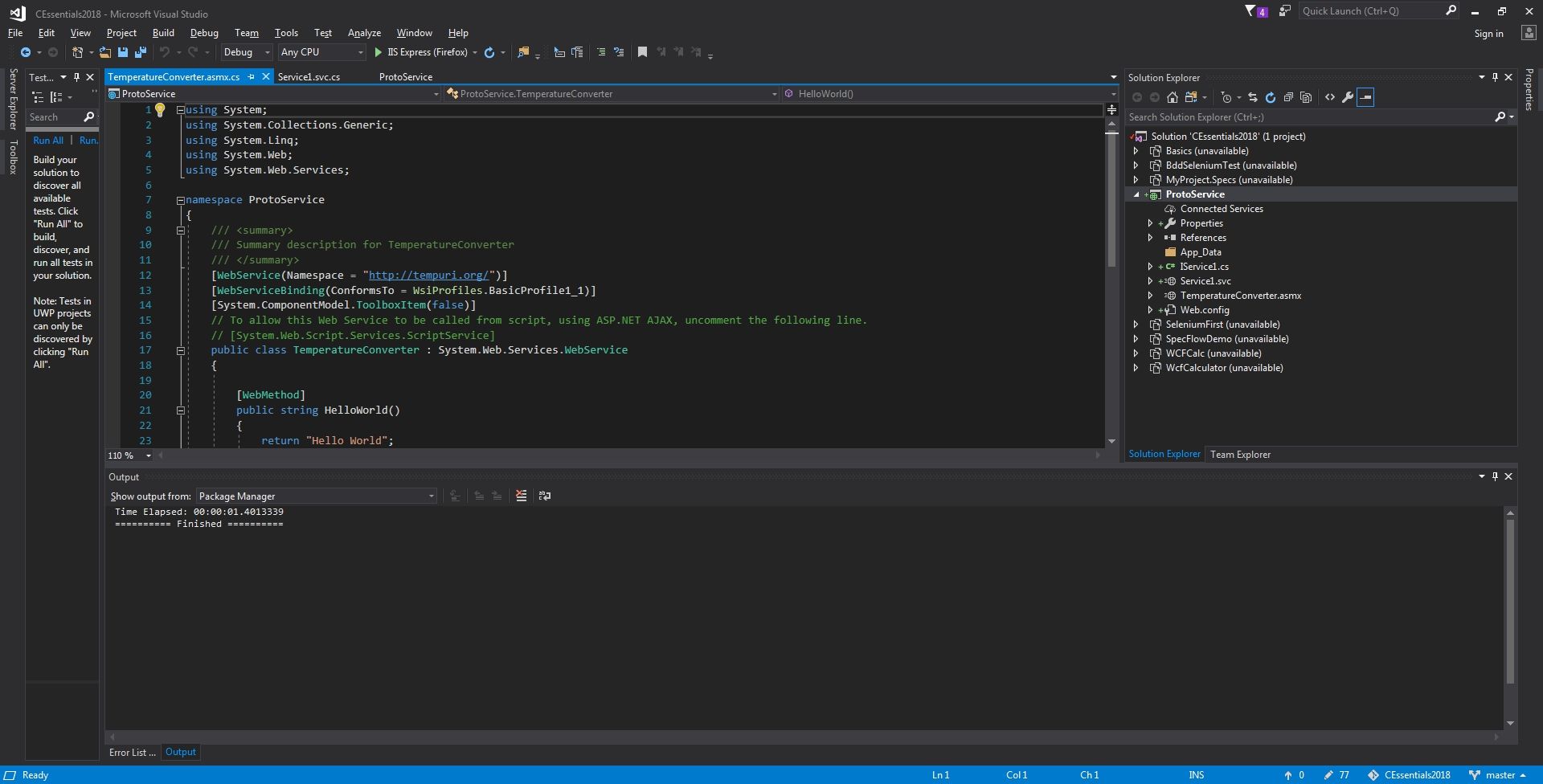Collapse the namespace ProtoService code block
This screenshot has width=1543, height=784.
click(x=181, y=200)
